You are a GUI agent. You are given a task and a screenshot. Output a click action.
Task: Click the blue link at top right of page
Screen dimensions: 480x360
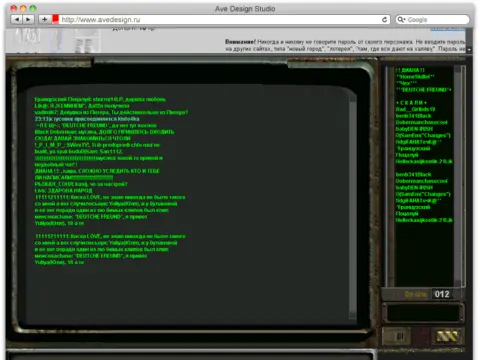point(447,30)
